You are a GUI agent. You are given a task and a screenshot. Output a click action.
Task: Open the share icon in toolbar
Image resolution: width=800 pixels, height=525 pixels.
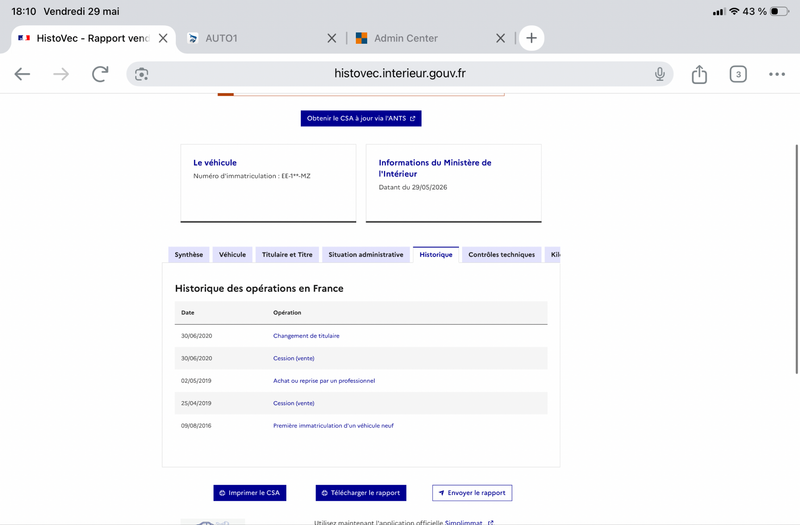[x=699, y=74]
